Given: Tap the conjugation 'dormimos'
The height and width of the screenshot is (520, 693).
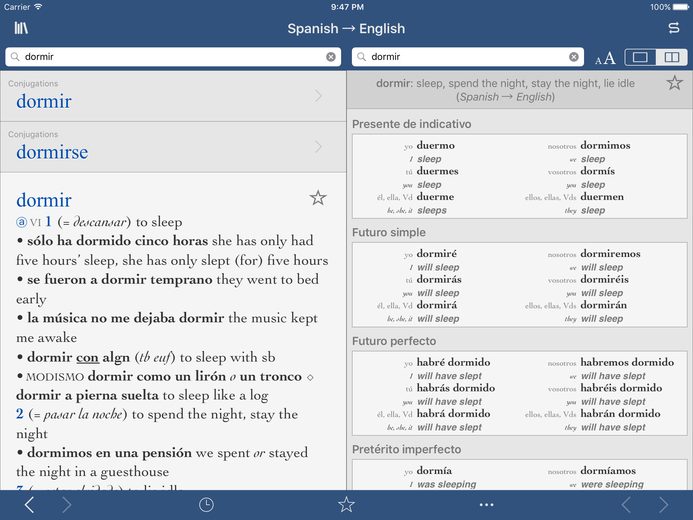Looking at the screenshot, I should 605,145.
